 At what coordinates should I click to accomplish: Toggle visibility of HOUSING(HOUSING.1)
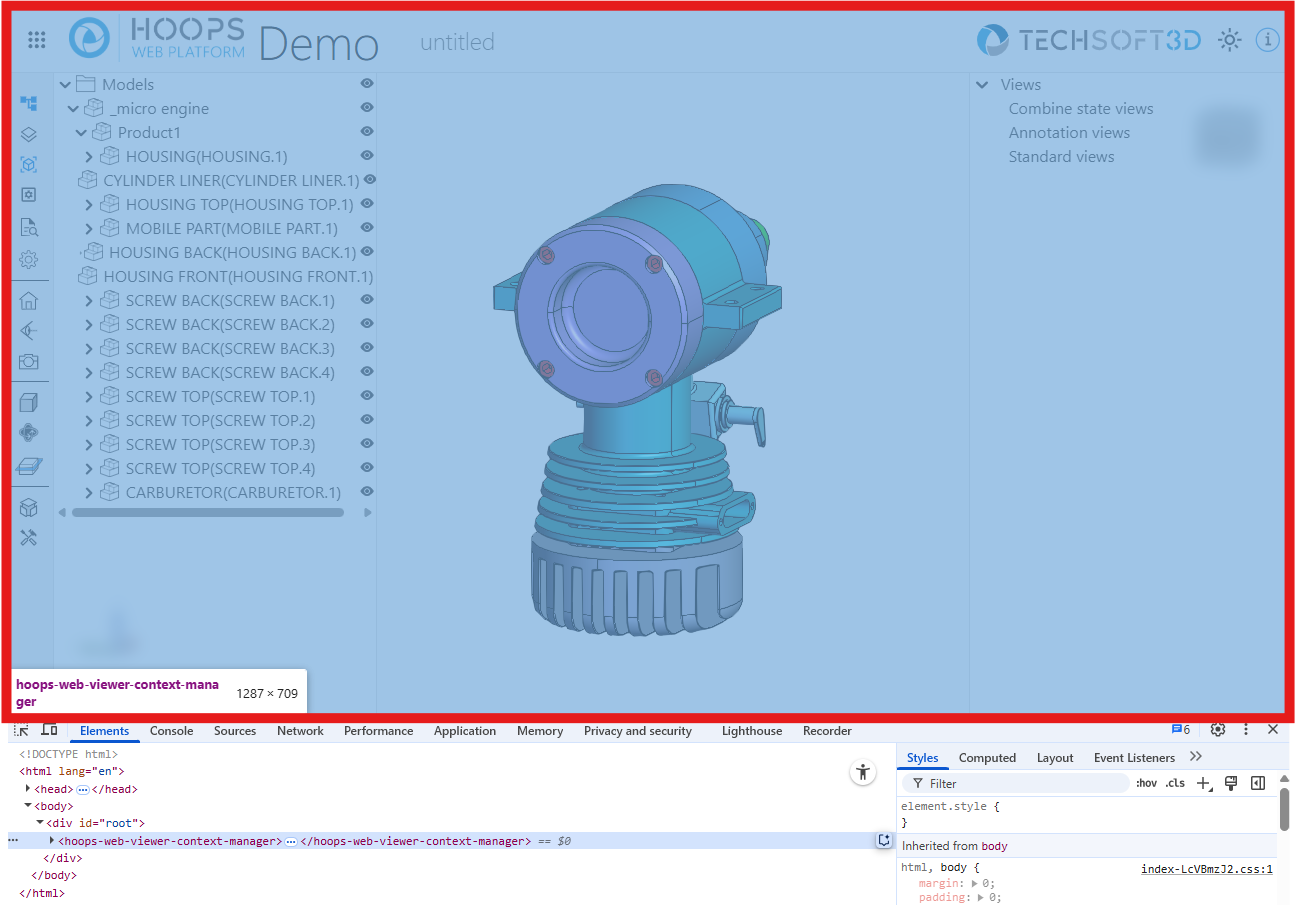(x=367, y=156)
